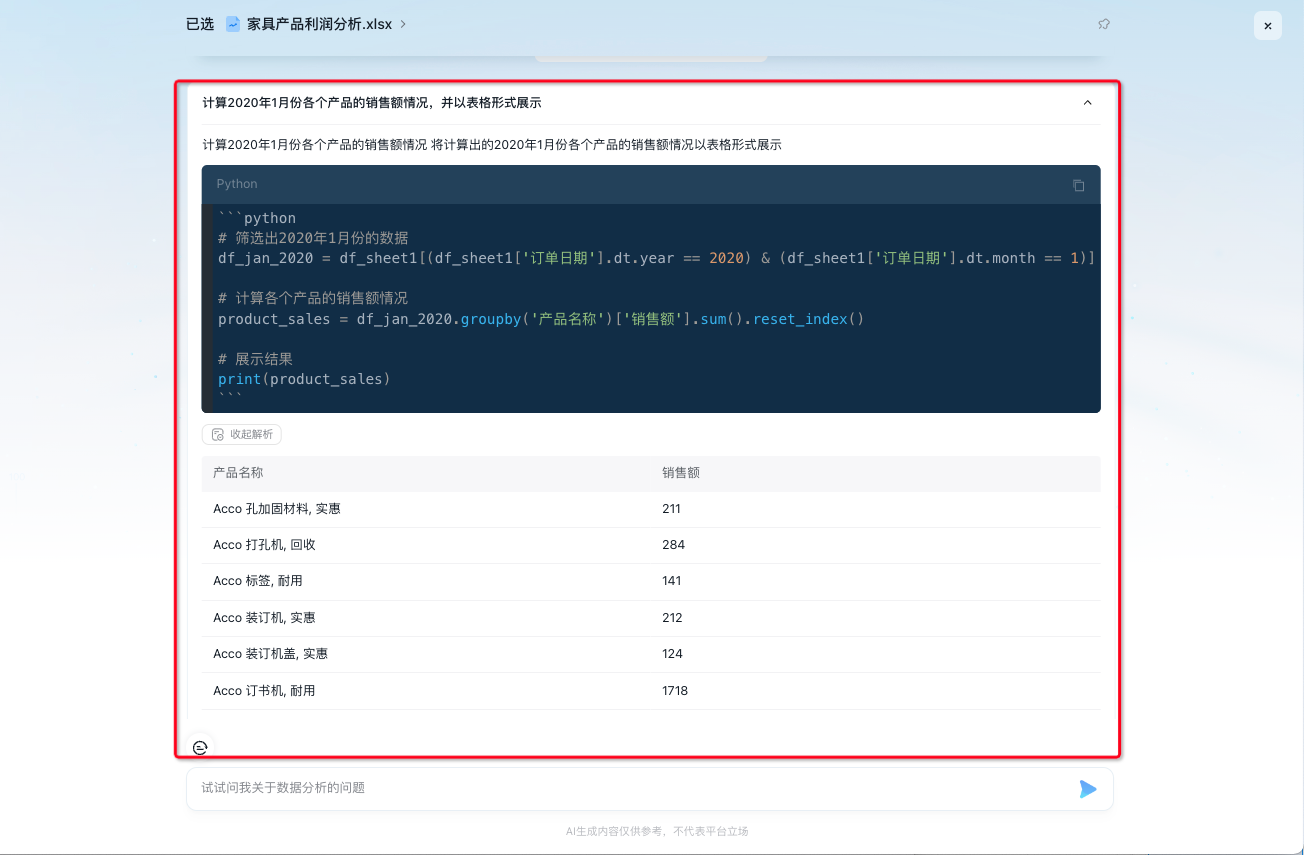Click the 销售额 column header
The width and height of the screenshot is (1304, 855).
tap(681, 473)
